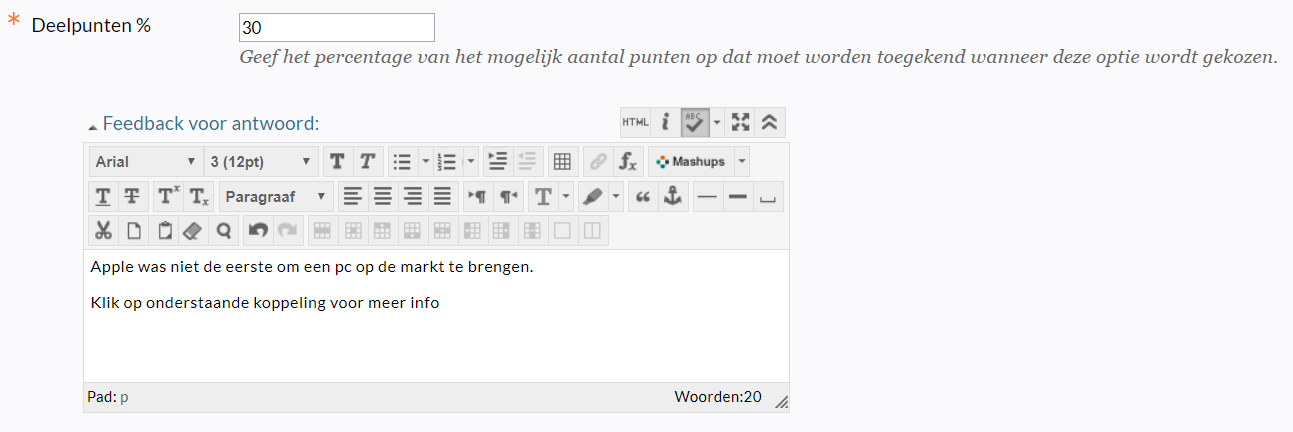
Task: Pick highlight color with marker icon
Action: pos(592,196)
